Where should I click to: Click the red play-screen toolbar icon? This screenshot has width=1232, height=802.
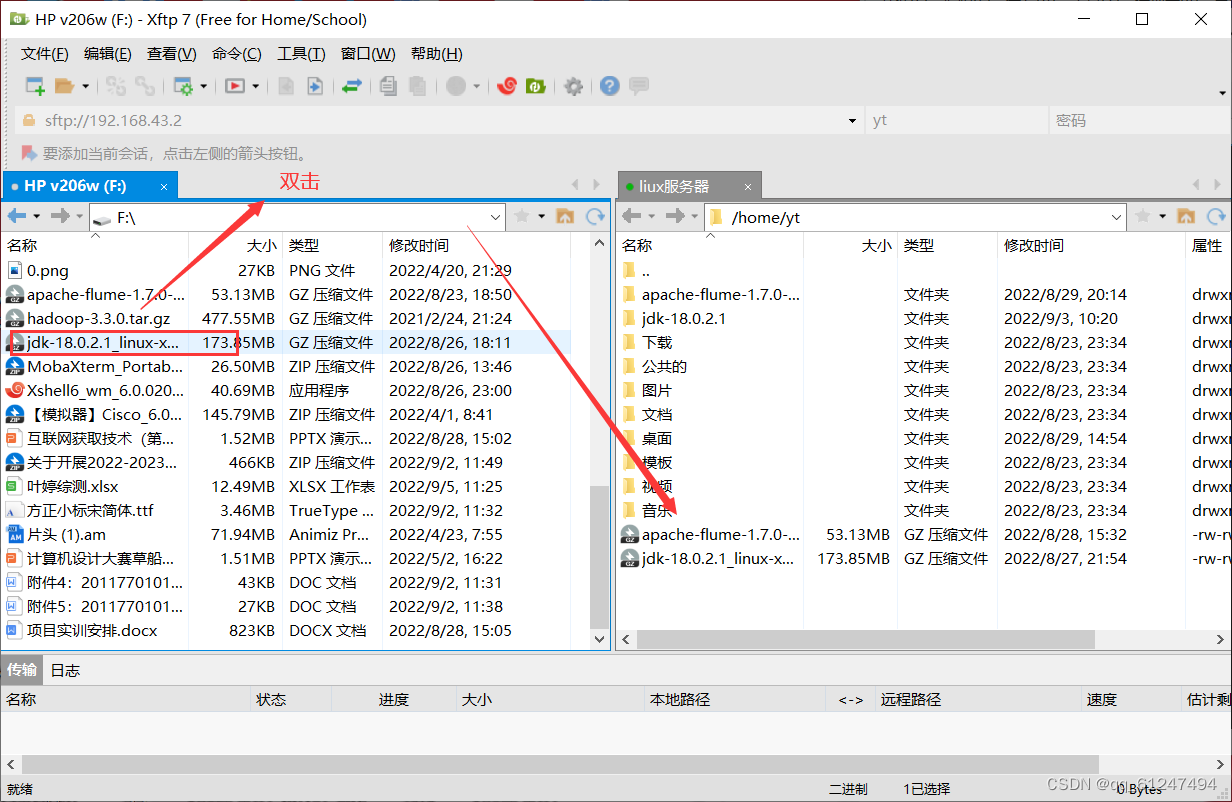tap(235, 86)
